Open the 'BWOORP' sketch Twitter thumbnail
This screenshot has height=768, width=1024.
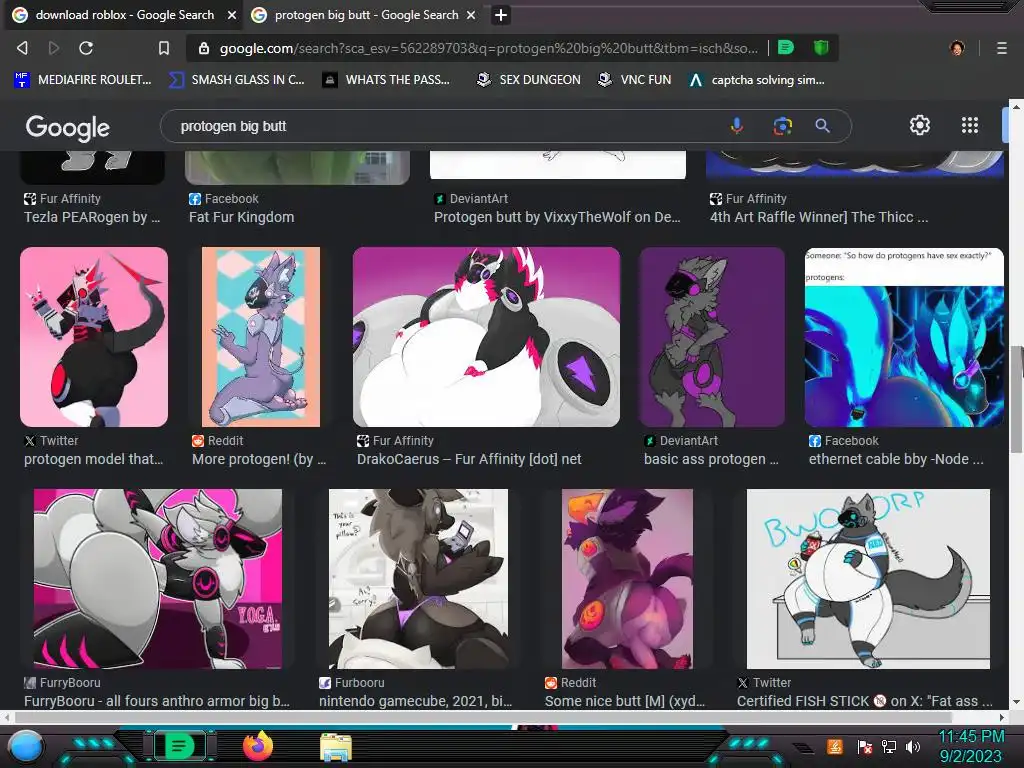tap(868, 579)
